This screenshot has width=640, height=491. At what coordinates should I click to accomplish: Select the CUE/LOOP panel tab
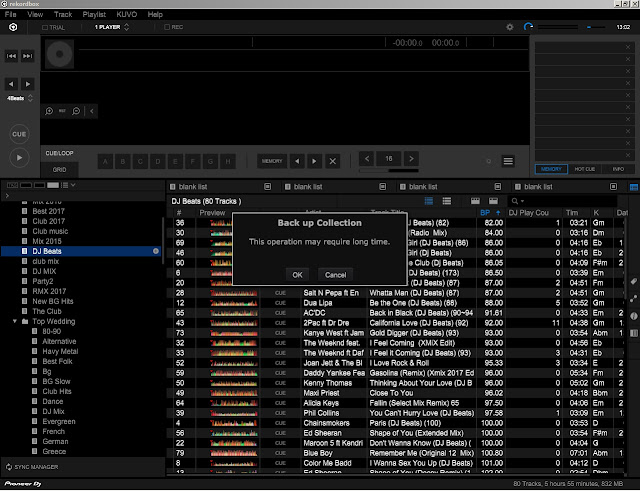pos(60,153)
